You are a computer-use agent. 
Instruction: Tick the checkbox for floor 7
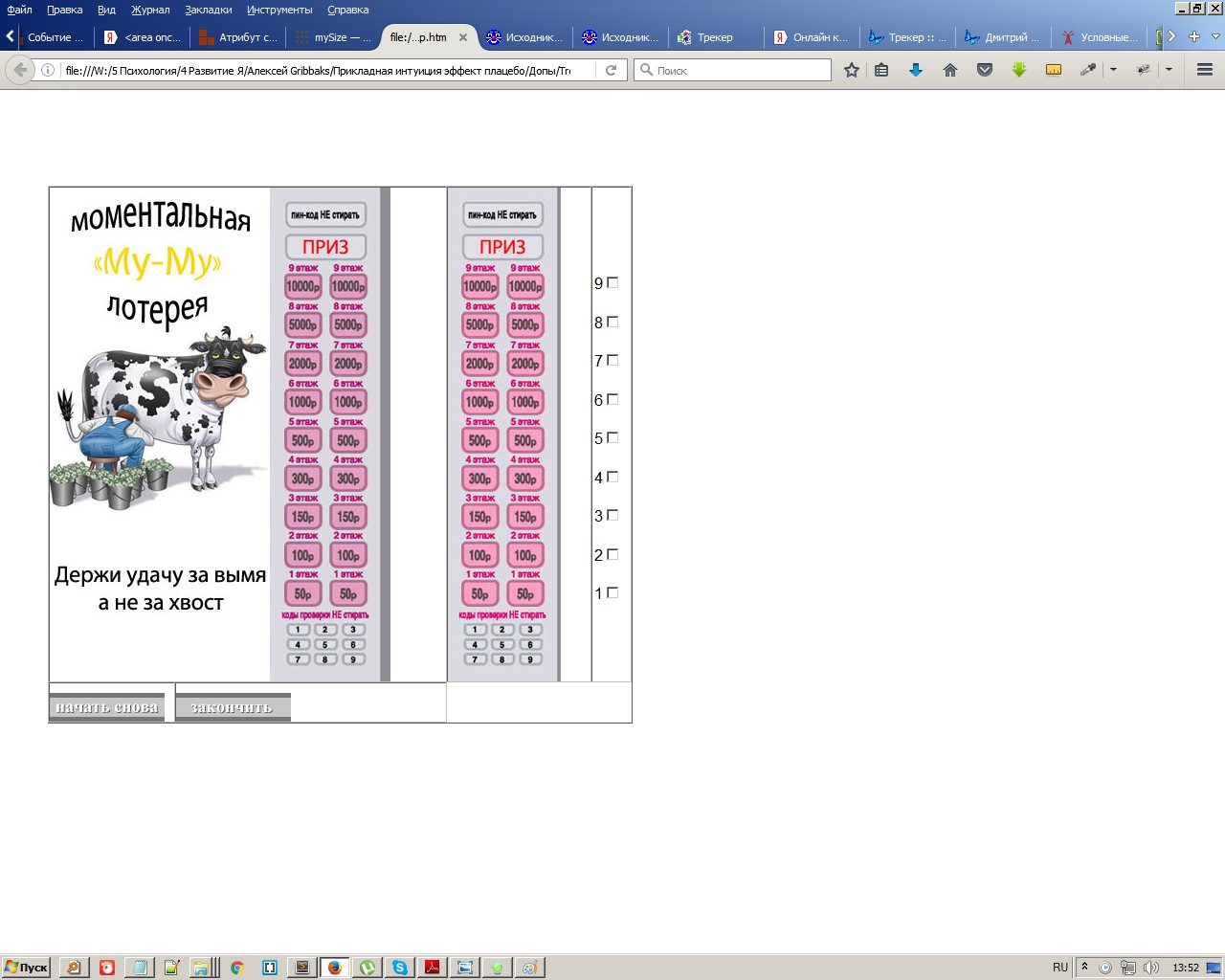pyautogui.click(x=613, y=360)
